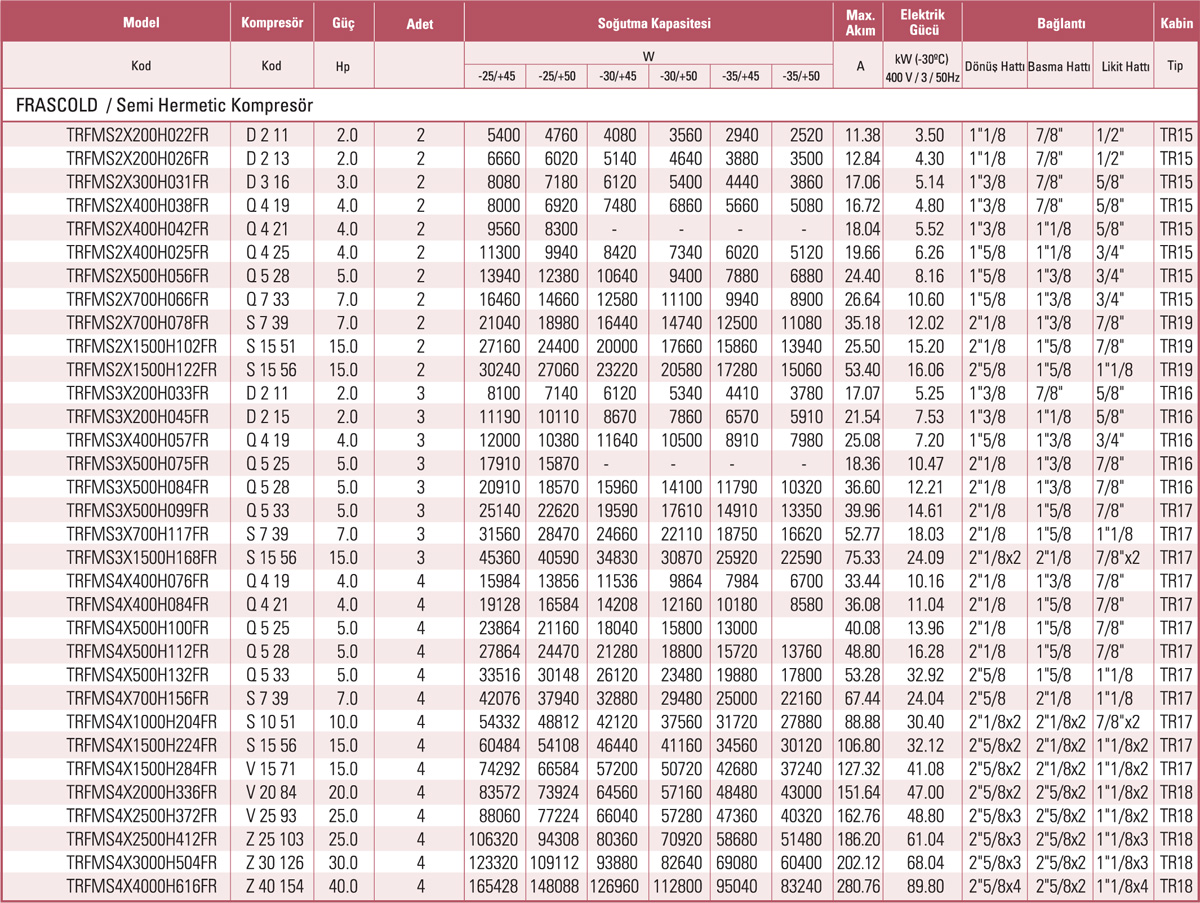This screenshot has width=1200, height=903.
Task: Select model row TRFMS3X1500H168FR
Action: 139,555
